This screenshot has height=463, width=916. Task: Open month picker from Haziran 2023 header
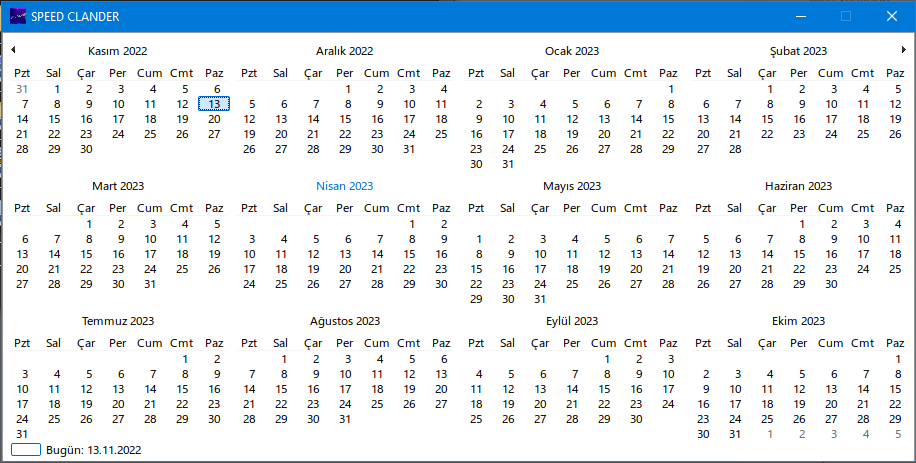799,186
